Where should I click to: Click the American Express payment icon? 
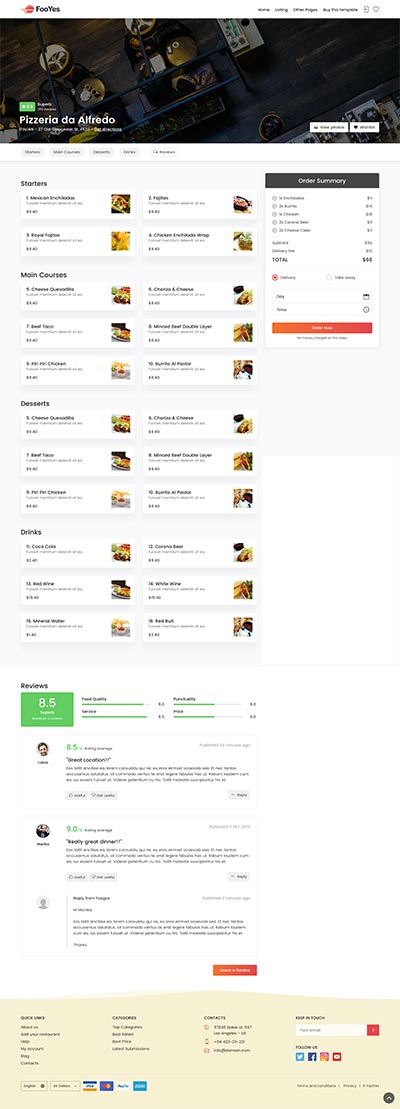pyautogui.click(x=140, y=1086)
